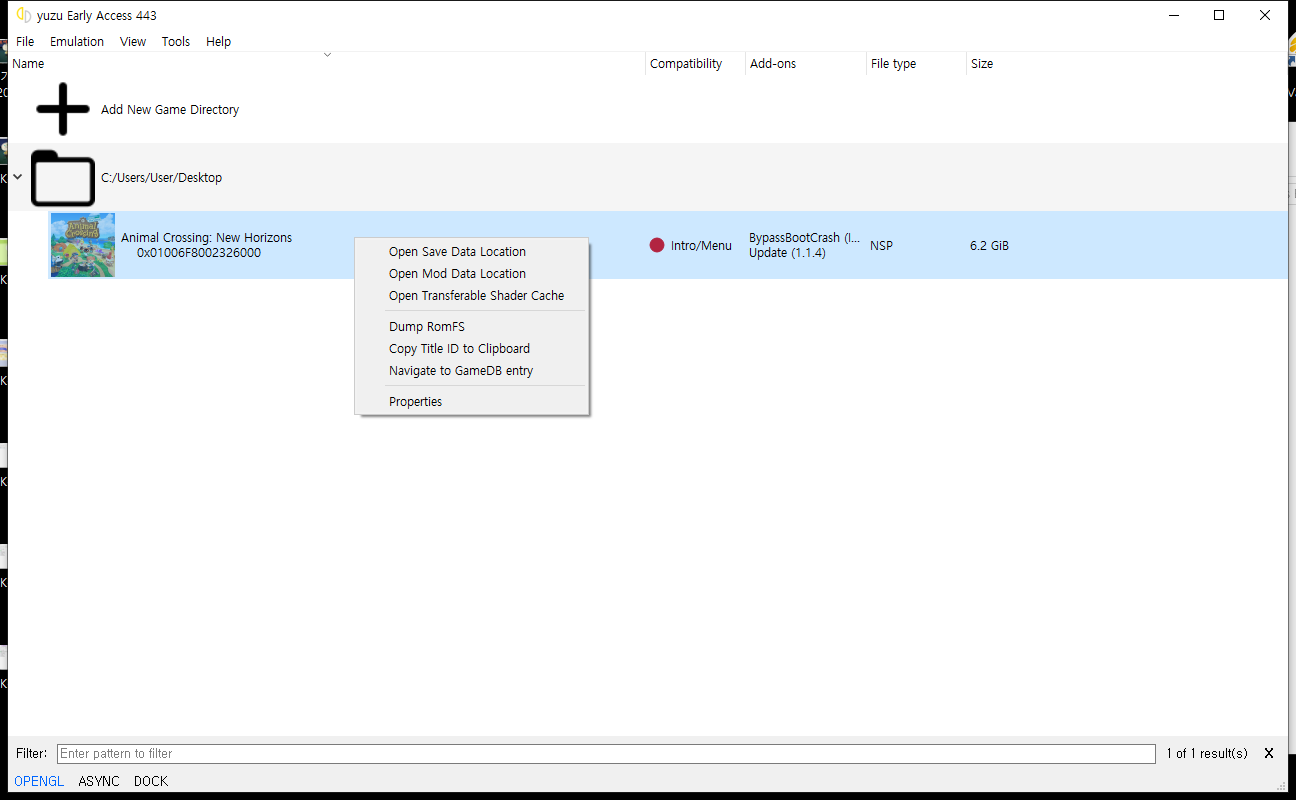Toggle the OPENGL renderer status button
Image resolution: width=1296 pixels, height=800 pixels.
point(39,781)
